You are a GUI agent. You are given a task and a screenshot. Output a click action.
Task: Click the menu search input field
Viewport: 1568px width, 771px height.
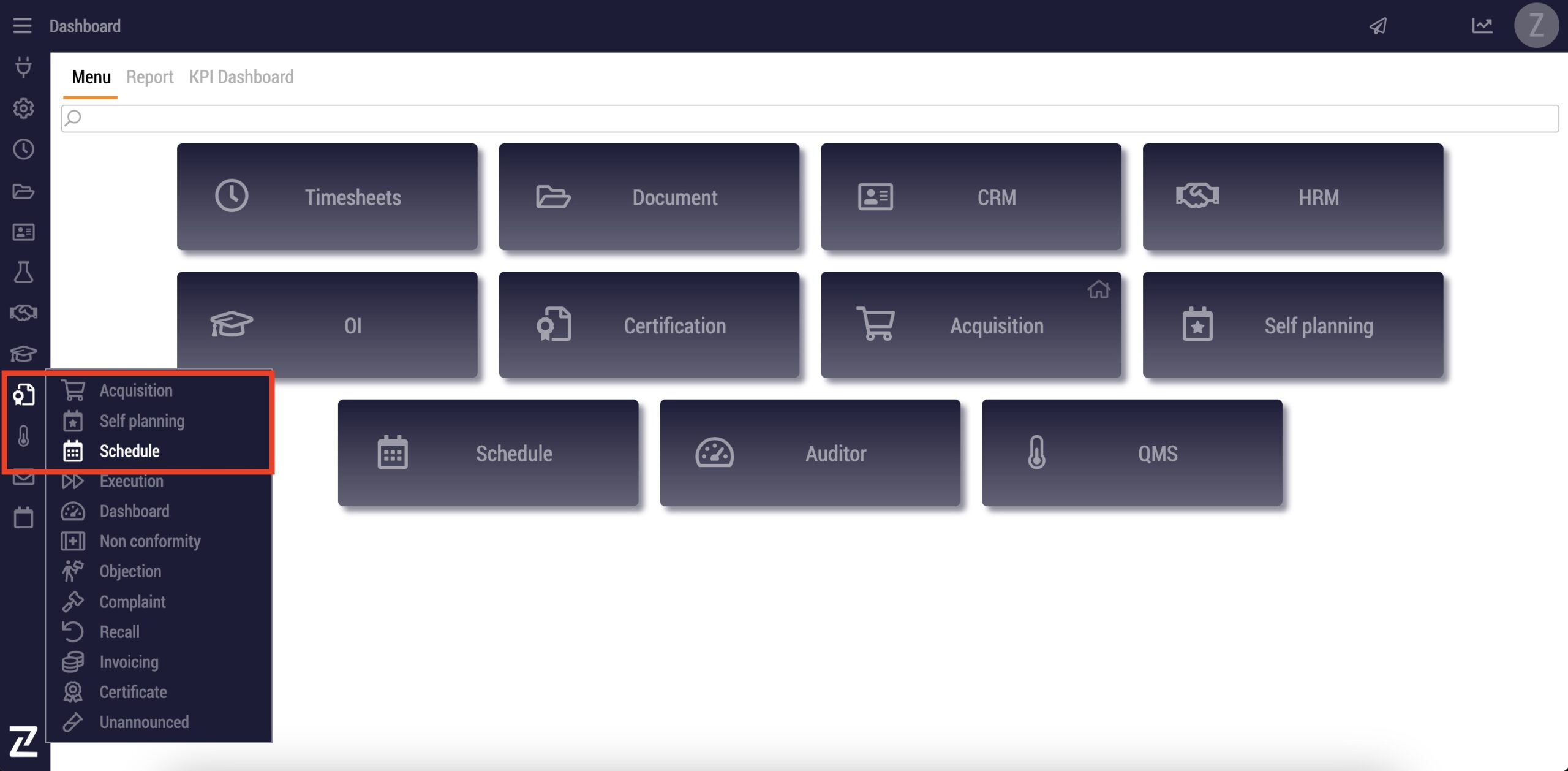tap(809, 118)
